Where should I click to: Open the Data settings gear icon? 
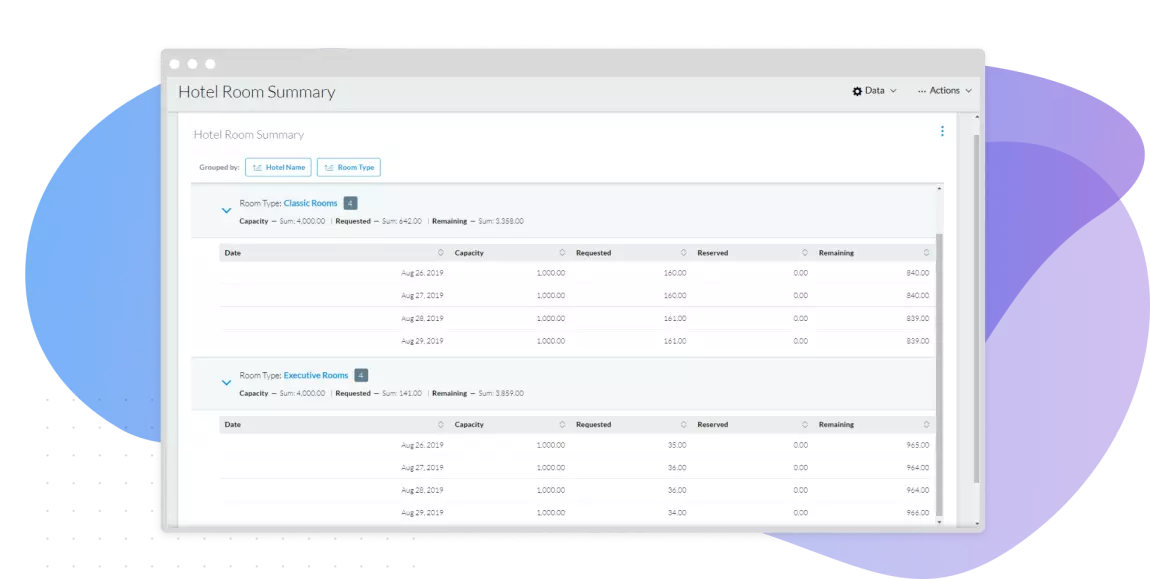(x=857, y=90)
